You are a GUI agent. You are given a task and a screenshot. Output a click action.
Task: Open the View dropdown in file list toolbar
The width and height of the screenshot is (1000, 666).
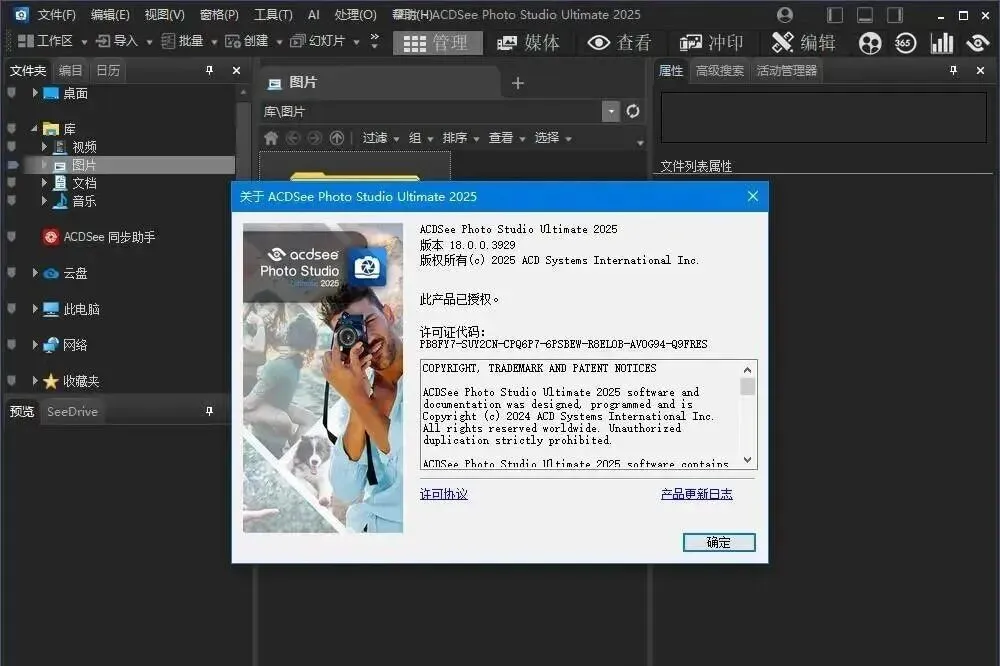coord(506,138)
